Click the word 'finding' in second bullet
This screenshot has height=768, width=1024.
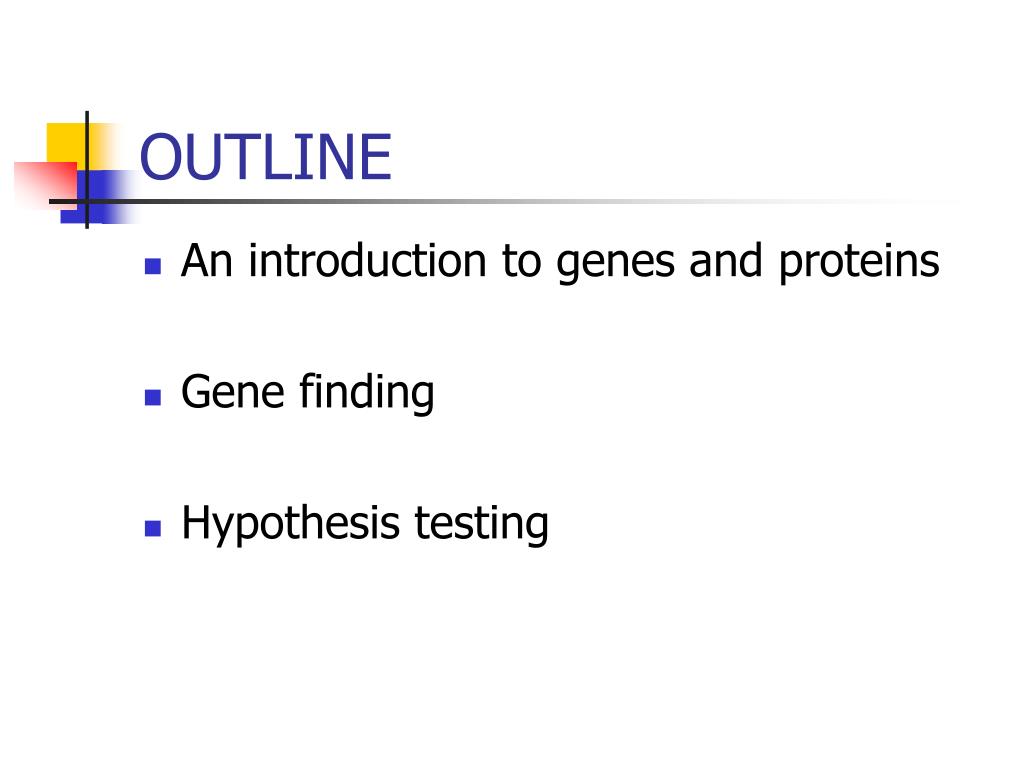[367, 393]
